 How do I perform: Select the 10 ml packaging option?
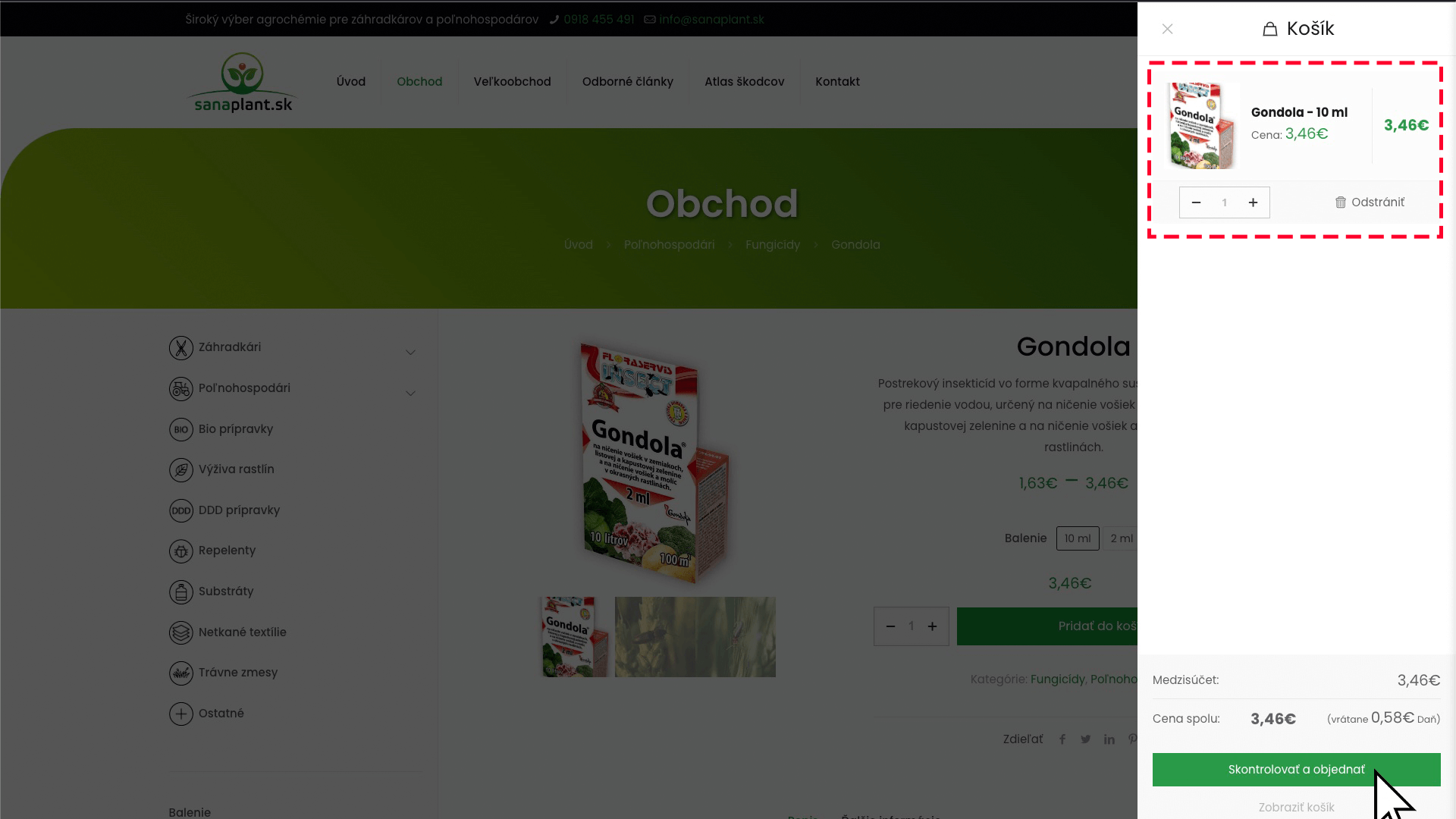(x=1078, y=538)
